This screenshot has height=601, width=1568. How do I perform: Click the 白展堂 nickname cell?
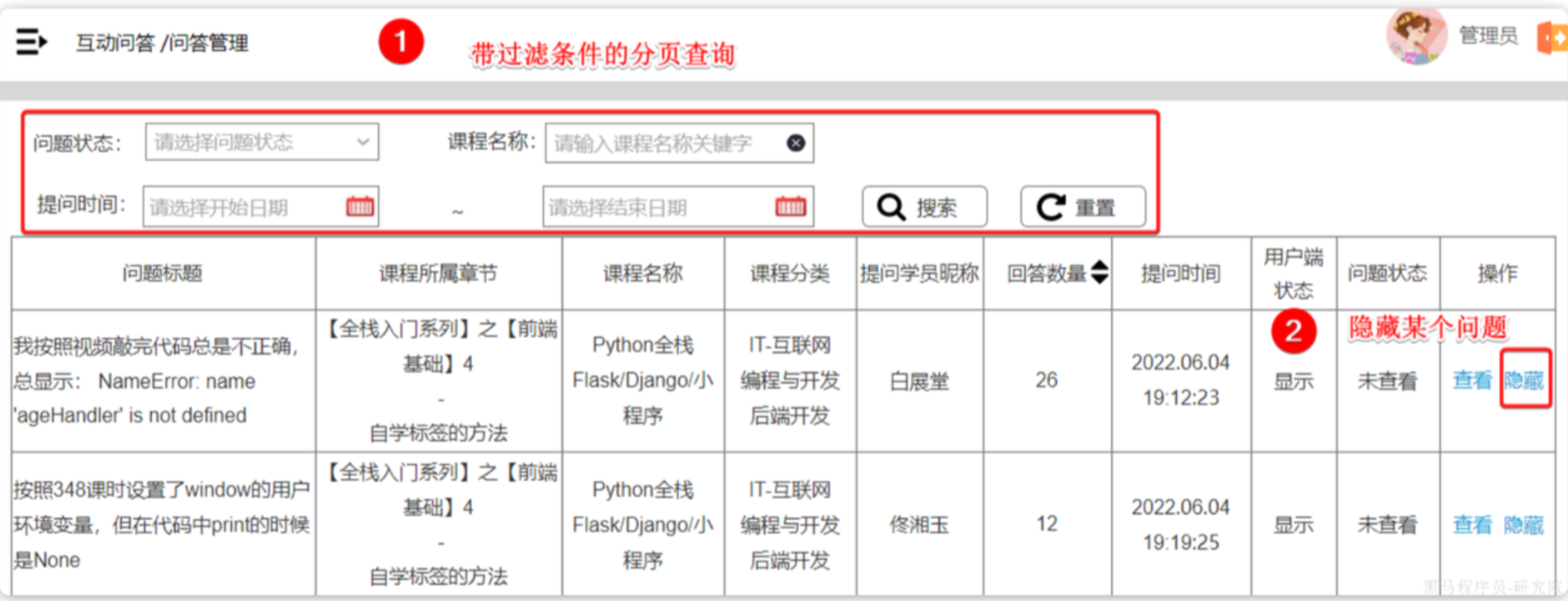(919, 381)
